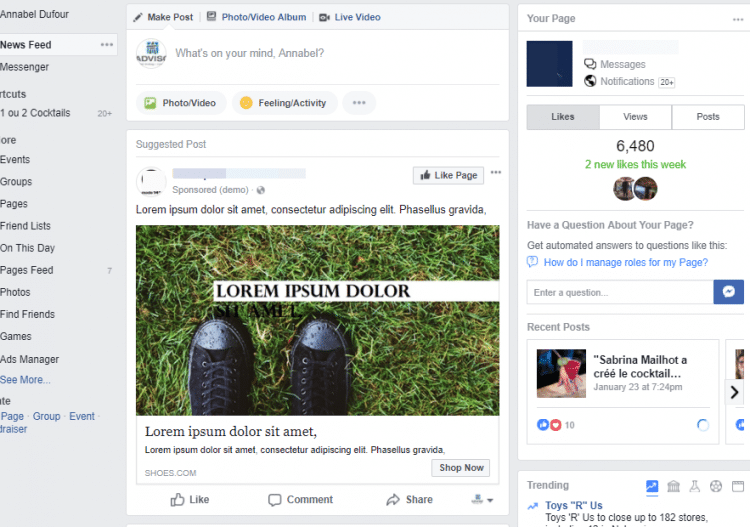Switch to the Views tab in Your Page
The width and height of the screenshot is (750, 527).
click(635, 117)
